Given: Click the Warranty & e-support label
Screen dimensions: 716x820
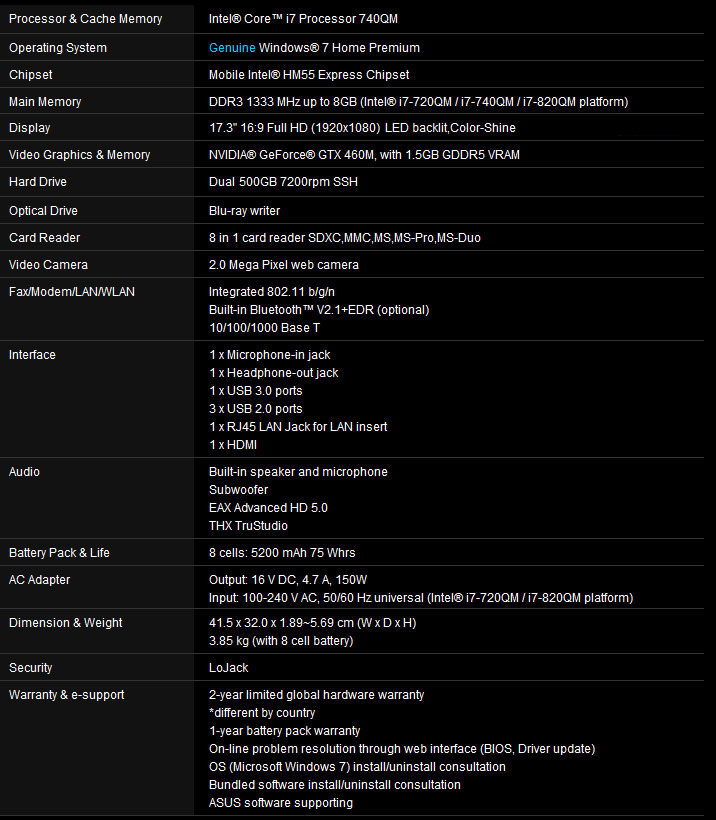Looking at the screenshot, I should pos(66,695).
